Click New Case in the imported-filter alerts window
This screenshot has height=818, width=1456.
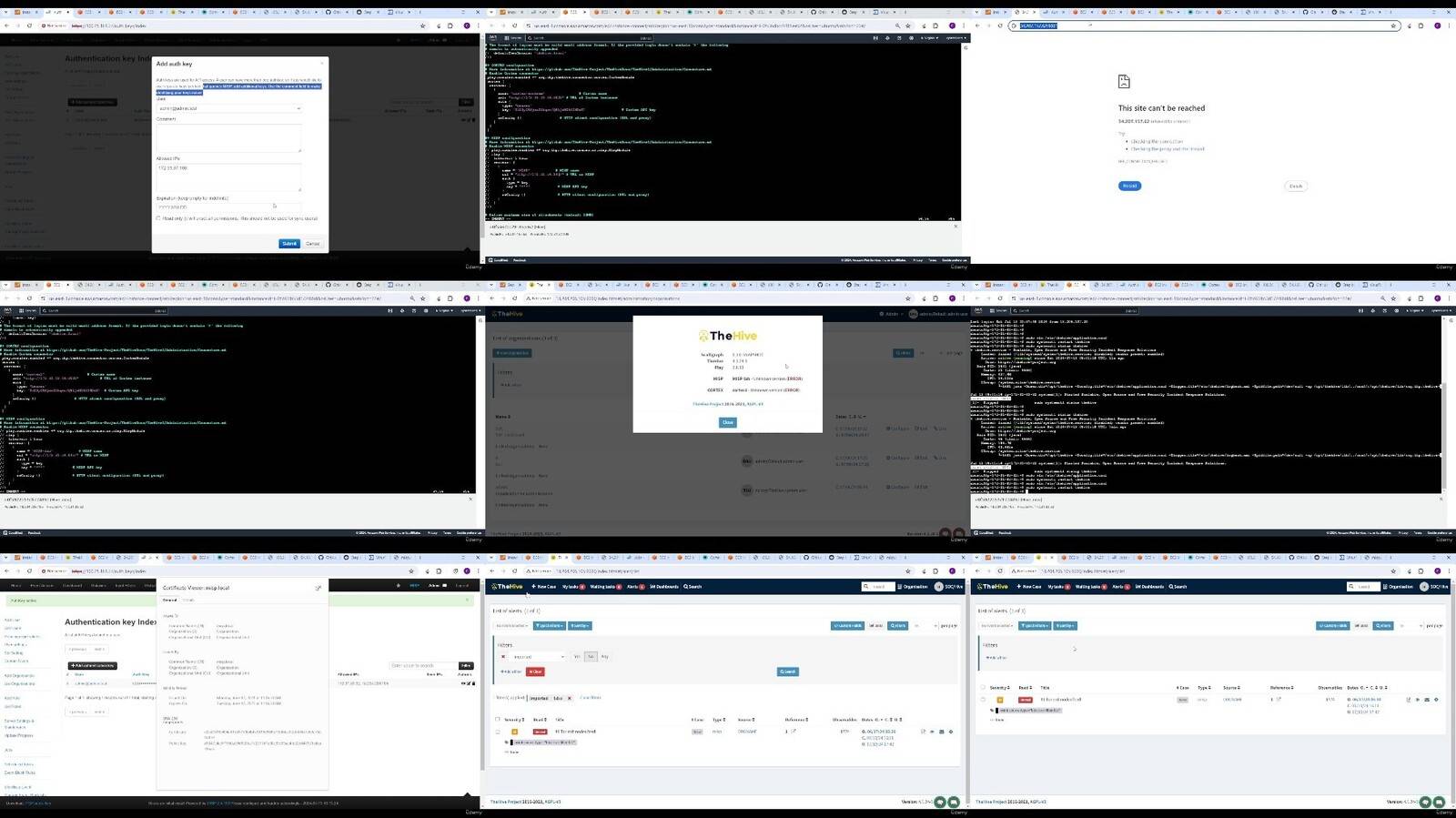pos(543,587)
